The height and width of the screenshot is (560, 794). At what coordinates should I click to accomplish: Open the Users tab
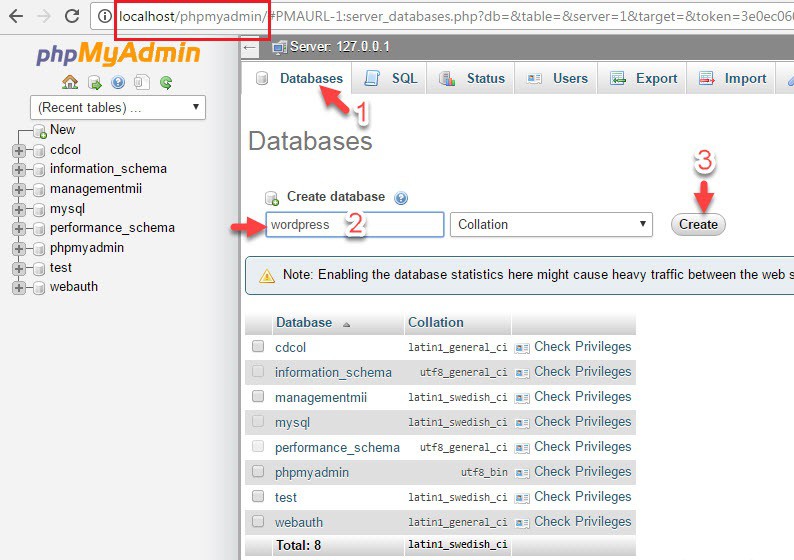tap(557, 78)
